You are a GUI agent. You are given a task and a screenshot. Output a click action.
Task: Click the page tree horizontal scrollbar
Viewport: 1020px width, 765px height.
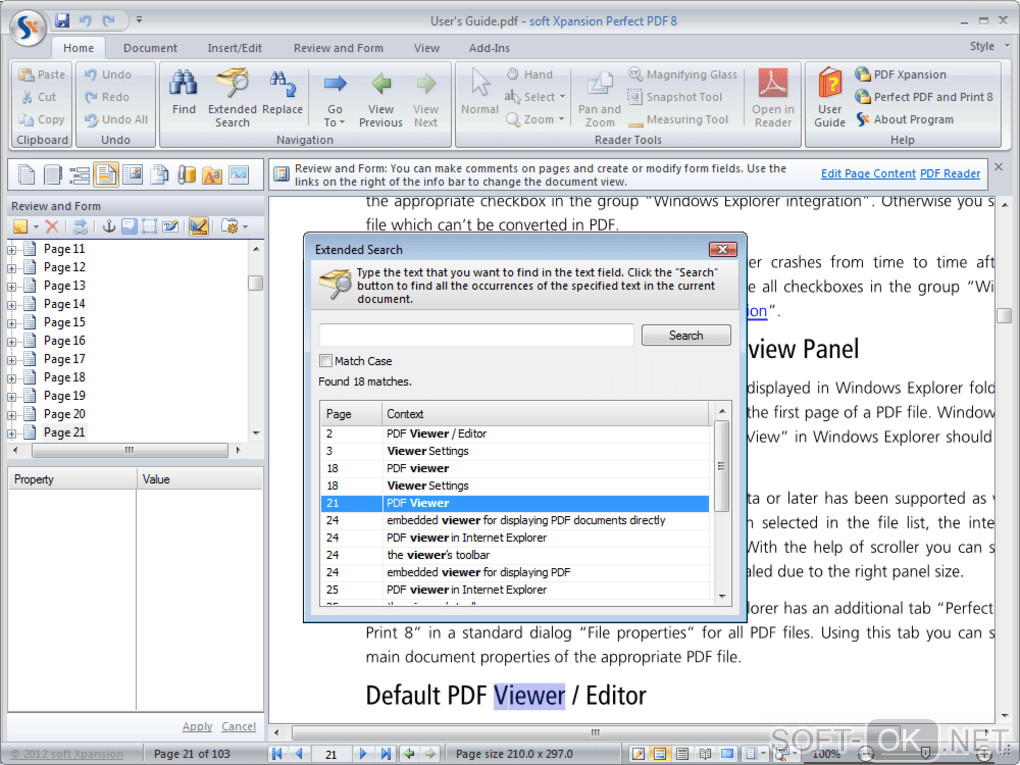coord(129,450)
